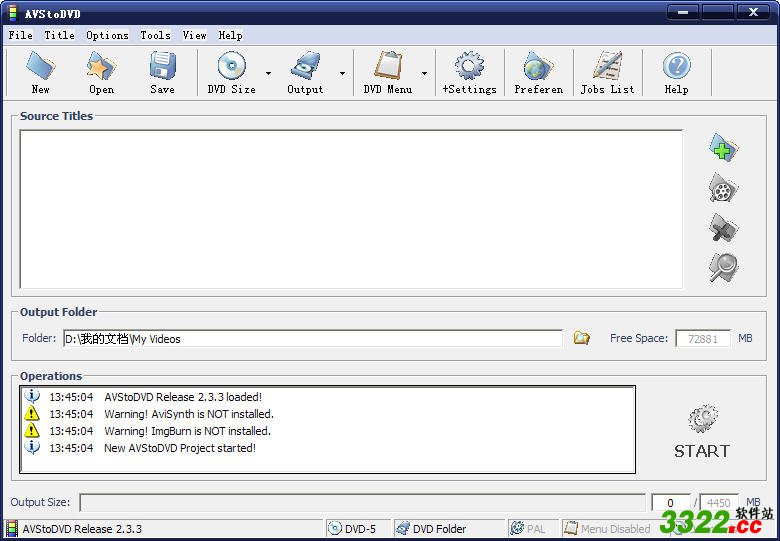Open a project with the Open icon

[101, 66]
